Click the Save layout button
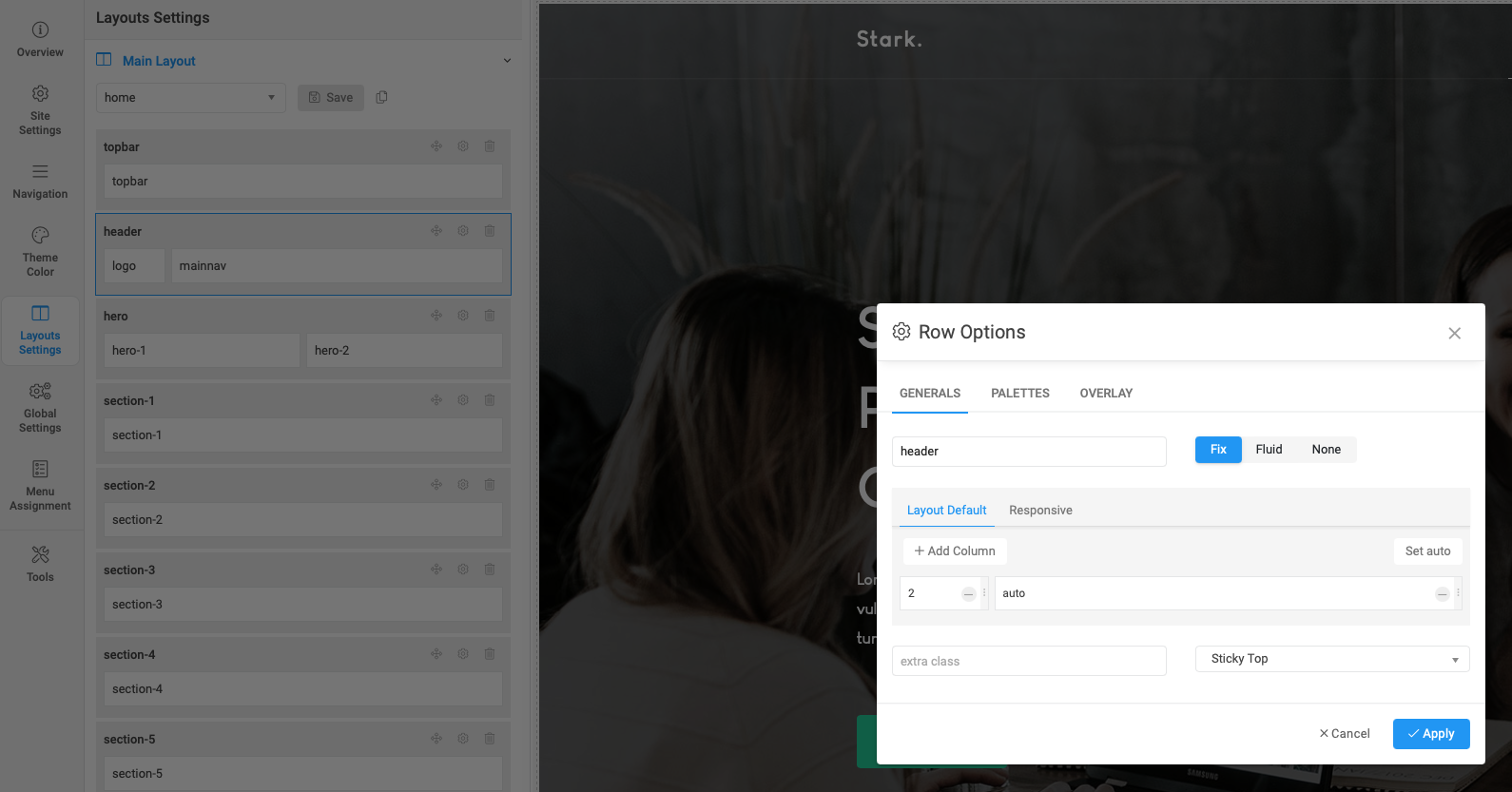Viewport: 1512px width, 792px height. [331, 98]
